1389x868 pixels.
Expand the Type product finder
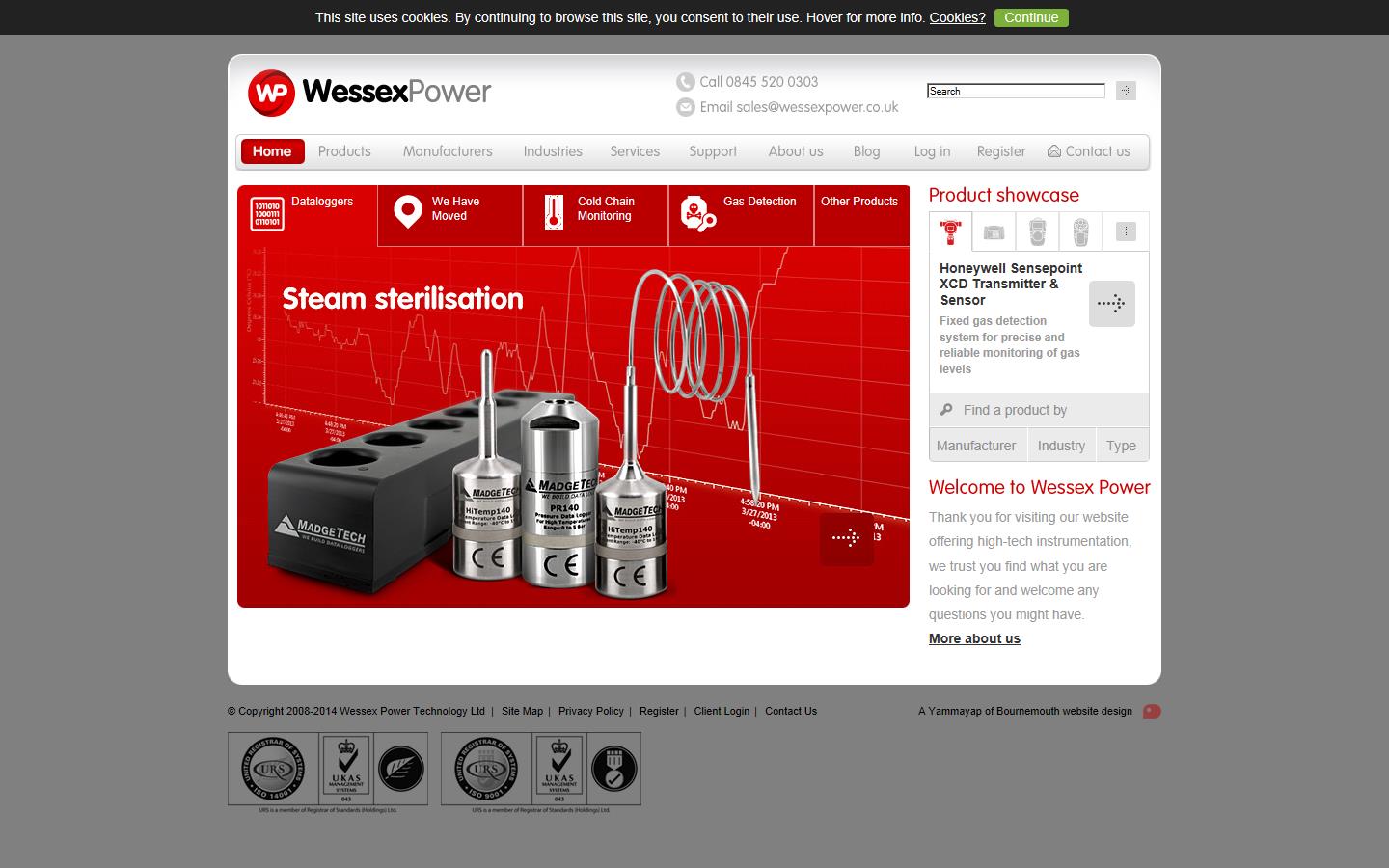point(1121,446)
